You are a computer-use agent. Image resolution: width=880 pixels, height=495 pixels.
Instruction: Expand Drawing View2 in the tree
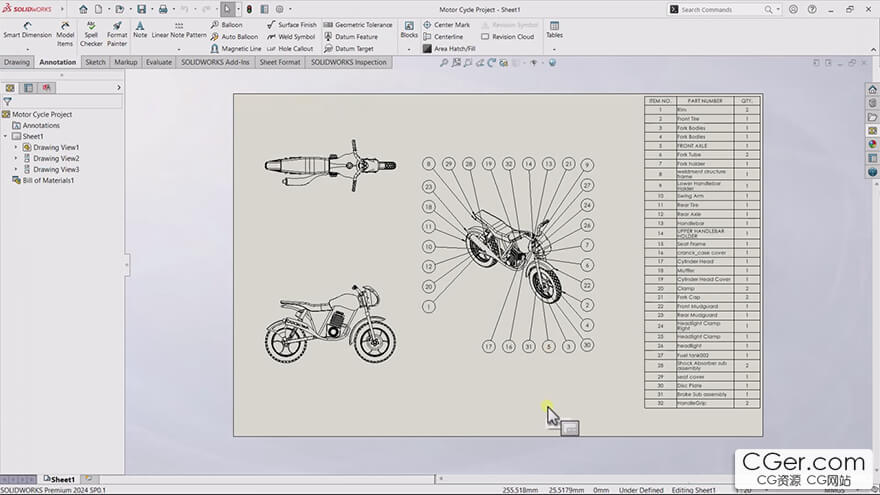pos(16,158)
